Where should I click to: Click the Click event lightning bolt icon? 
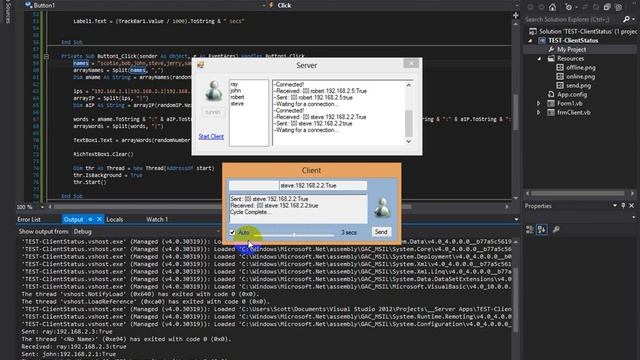coord(271,5)
